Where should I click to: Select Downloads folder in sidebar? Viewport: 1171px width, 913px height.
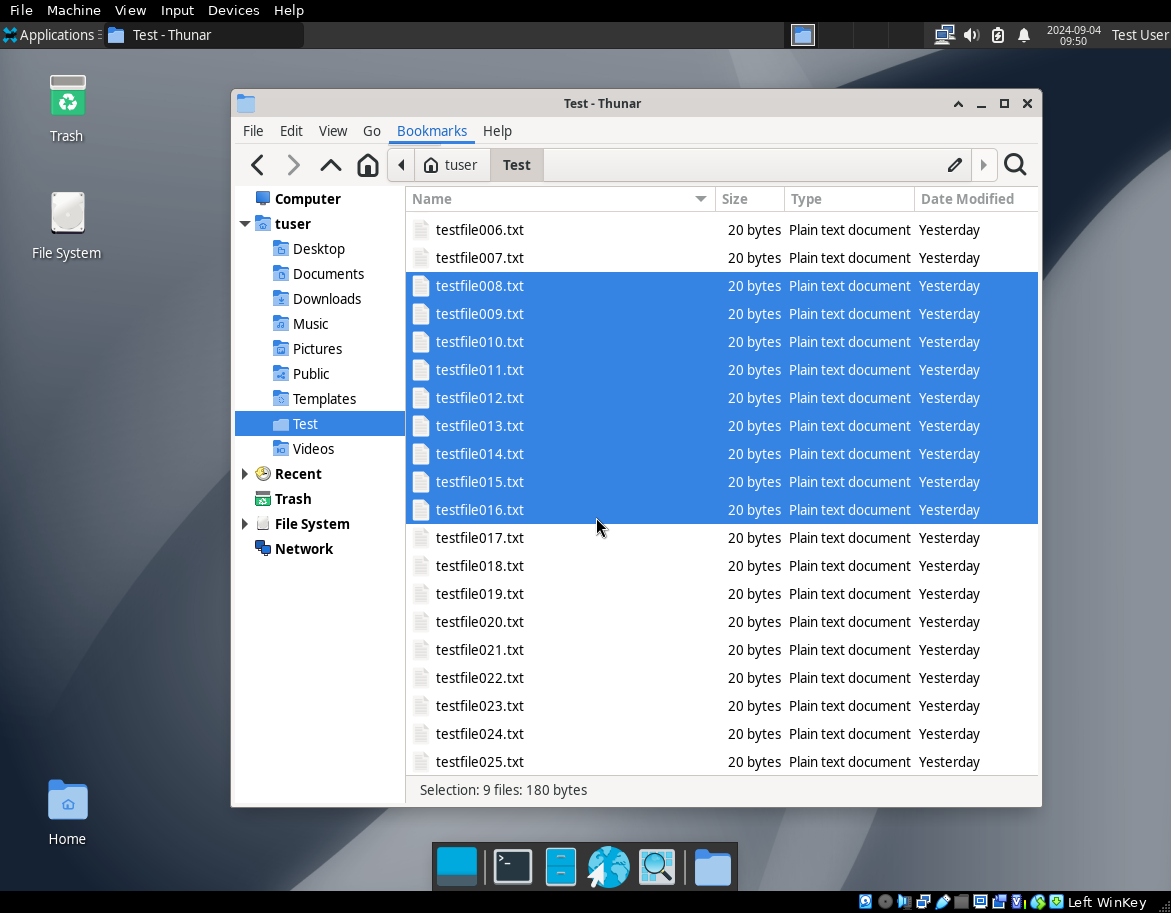326,299
